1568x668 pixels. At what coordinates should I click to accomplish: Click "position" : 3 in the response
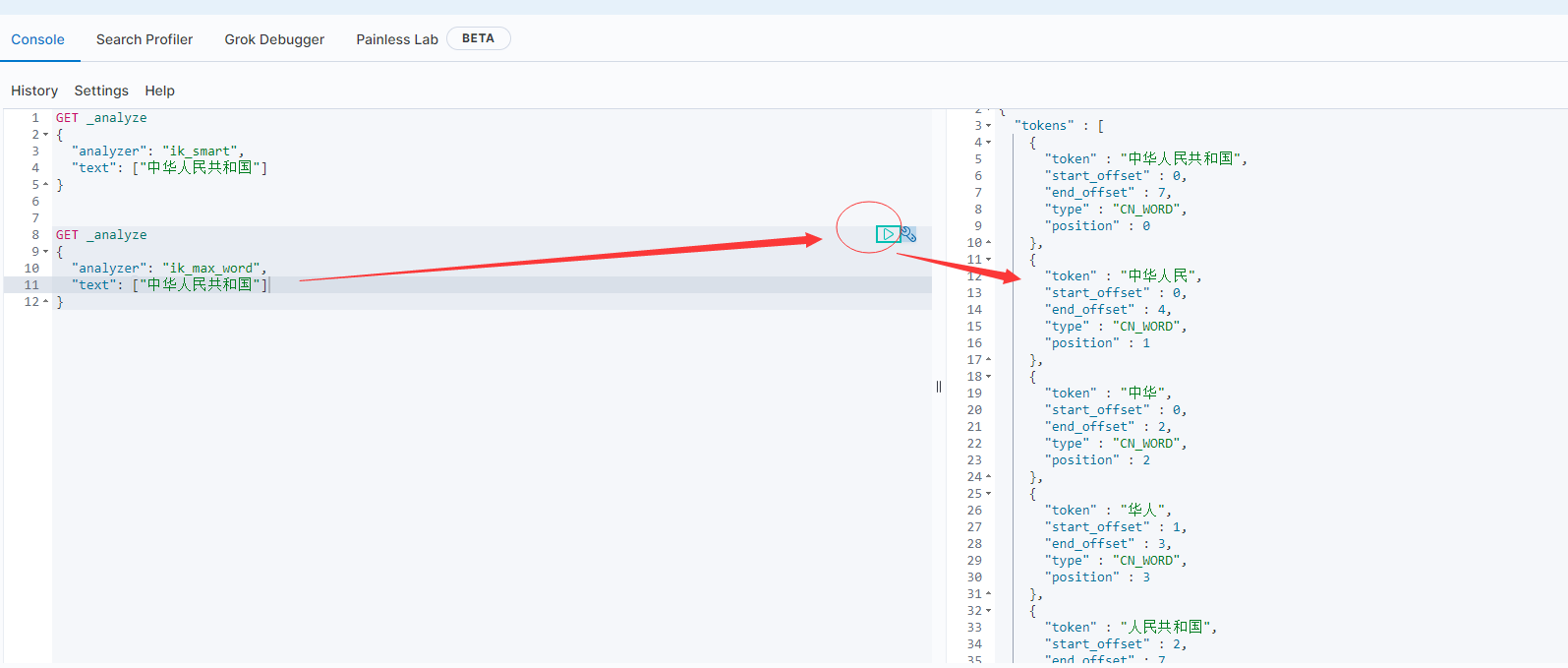[1097, 577]
